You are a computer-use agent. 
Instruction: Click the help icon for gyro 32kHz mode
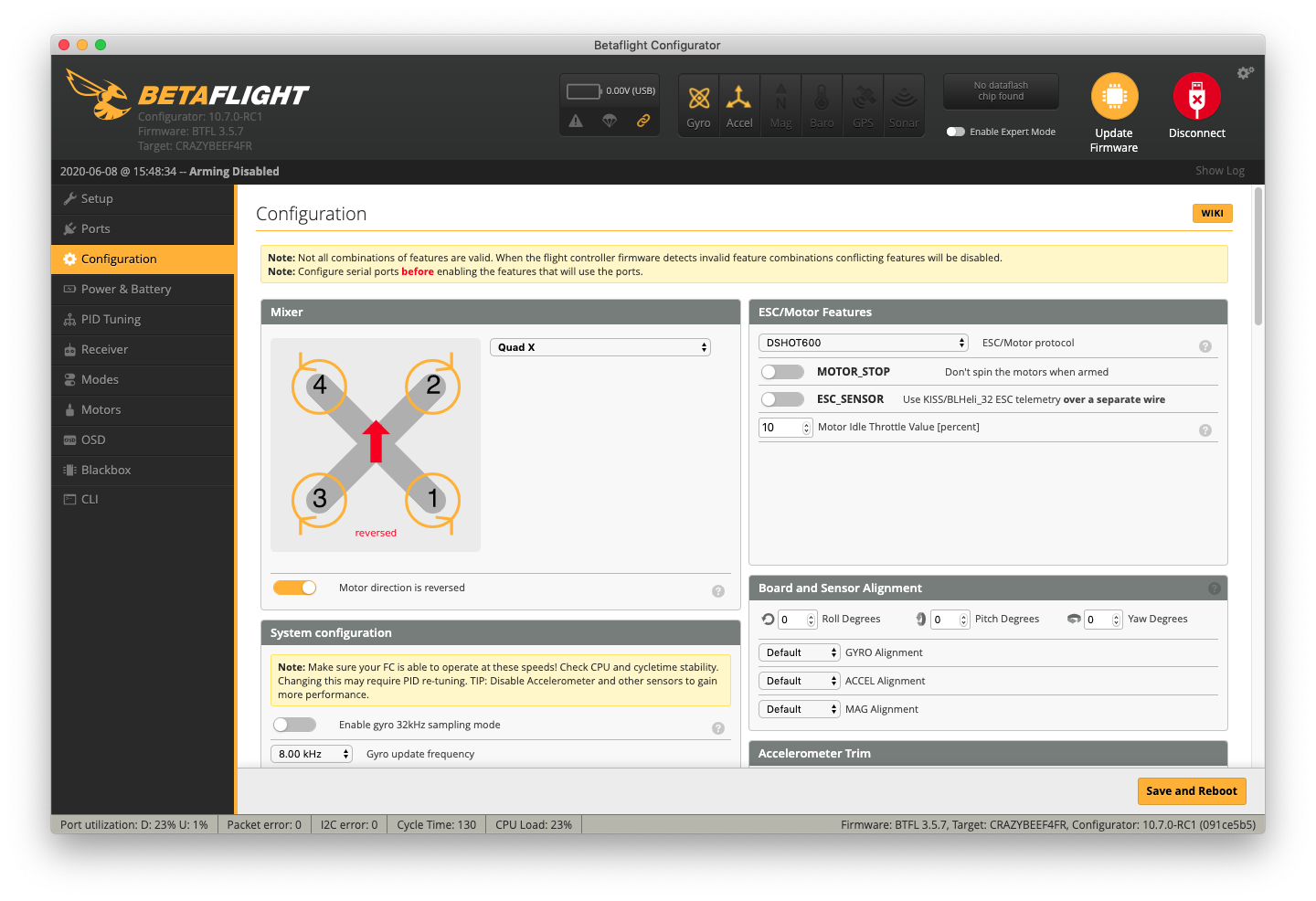coord(718,728)
